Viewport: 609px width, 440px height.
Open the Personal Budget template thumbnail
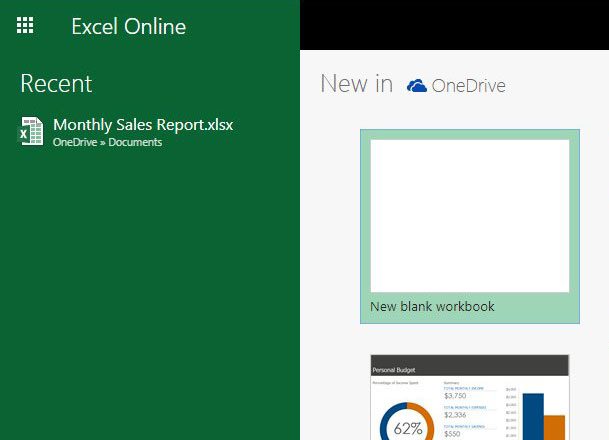click(x=470, y=397)
